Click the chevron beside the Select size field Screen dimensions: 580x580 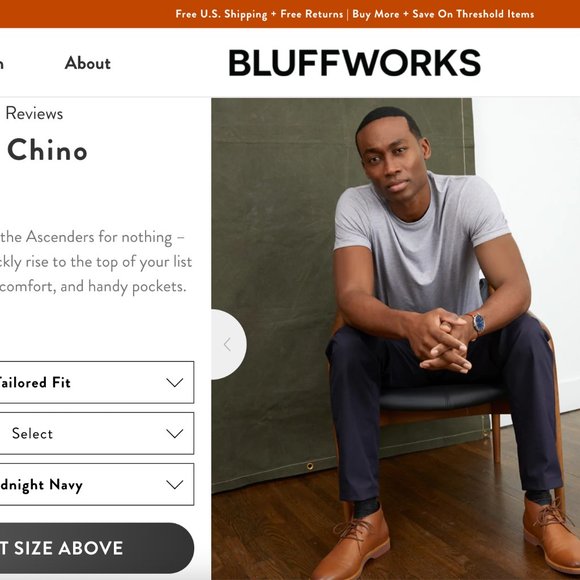click(175, 433)
